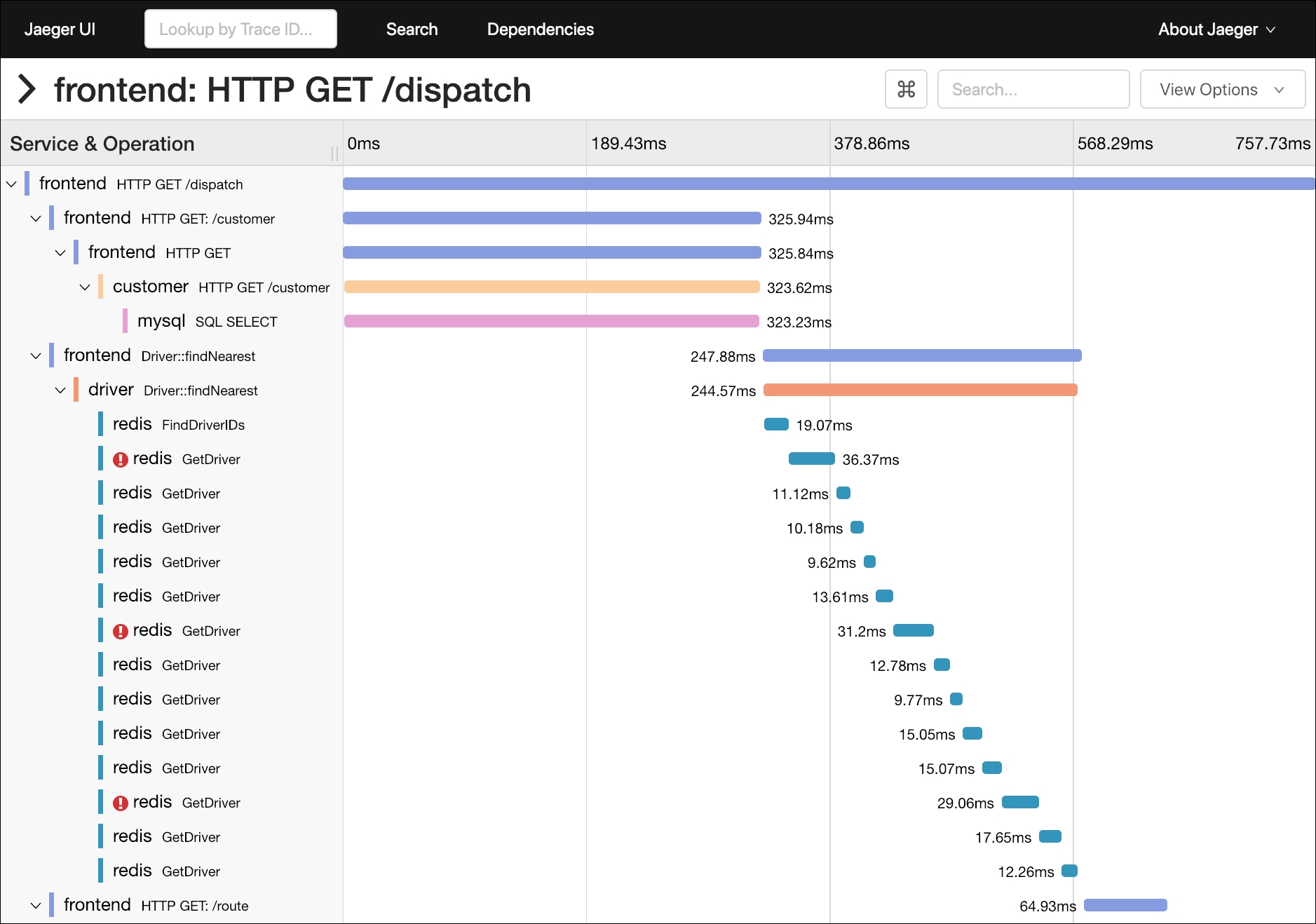This screenshot has height=924, width=1316.
Task: Click inside the Lookup by Trace ID field
Action: pos(240,29)
